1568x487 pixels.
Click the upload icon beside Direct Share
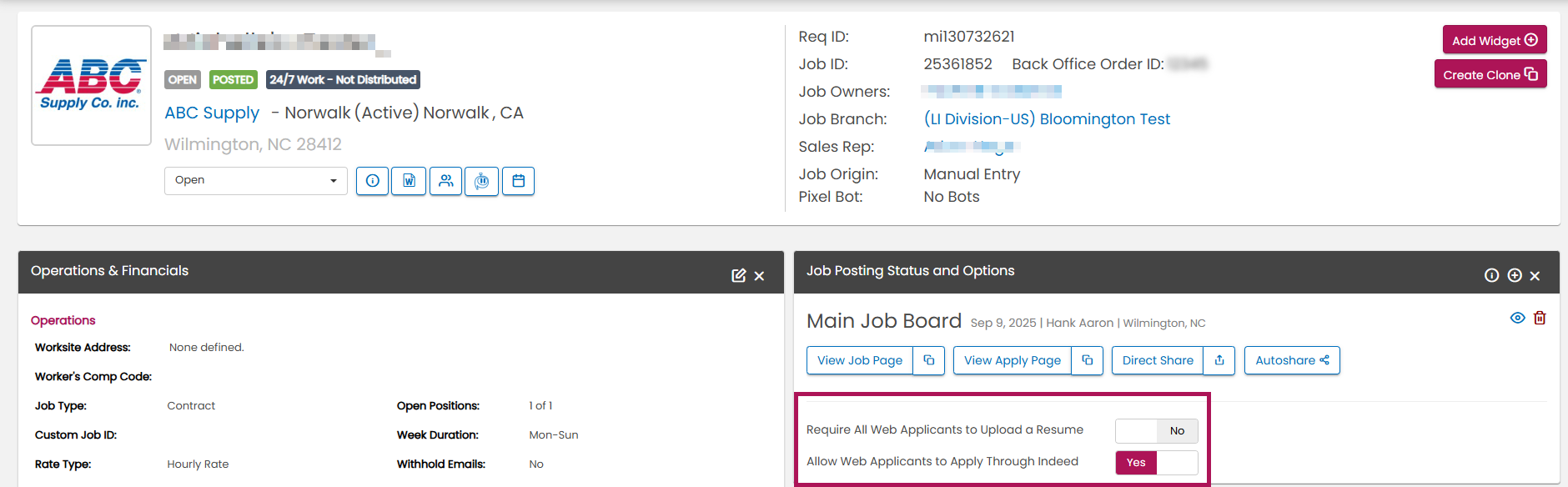click(1219, 360)
